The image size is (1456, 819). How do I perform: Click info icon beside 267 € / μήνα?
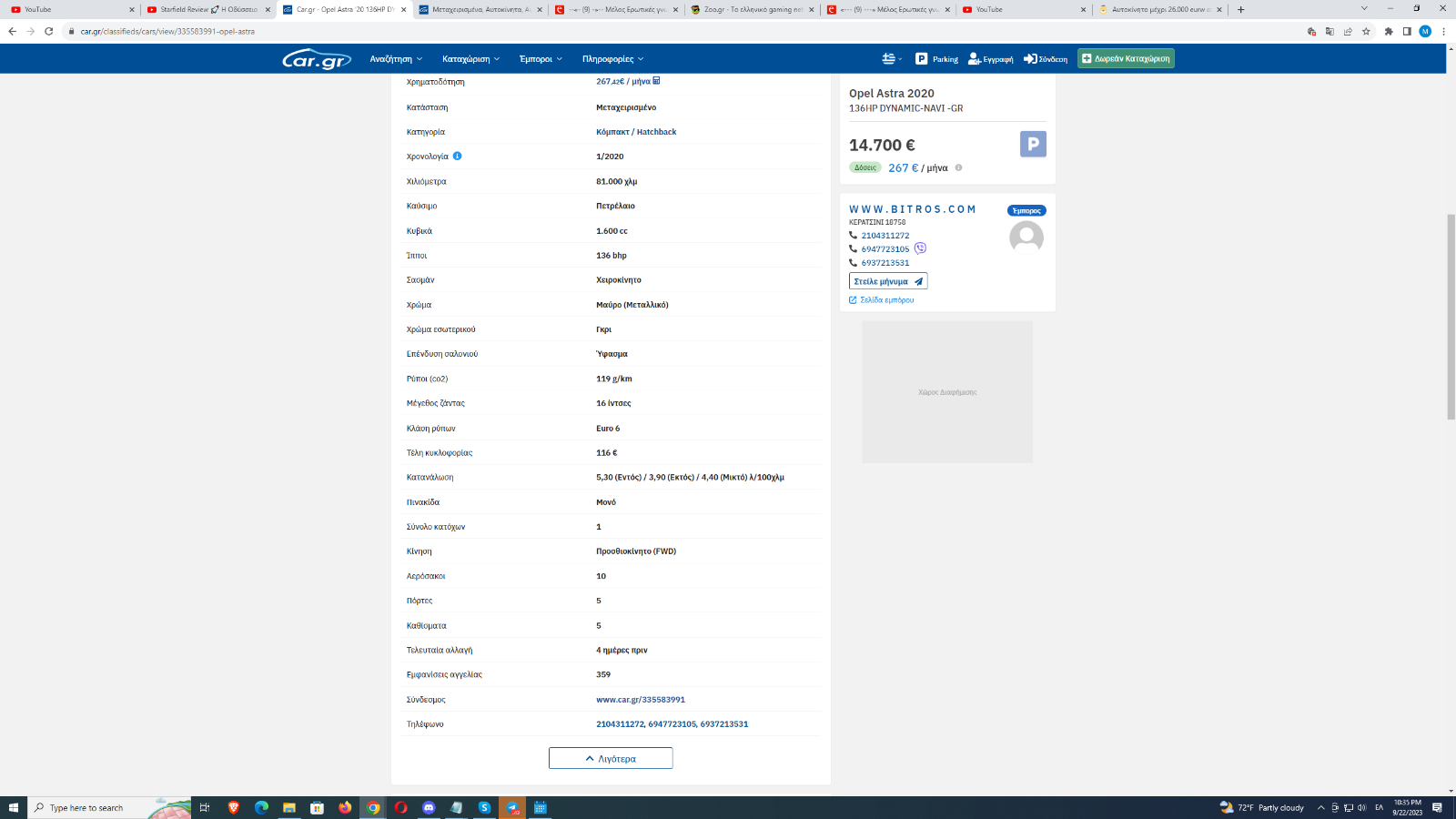[x=958, y=167]
